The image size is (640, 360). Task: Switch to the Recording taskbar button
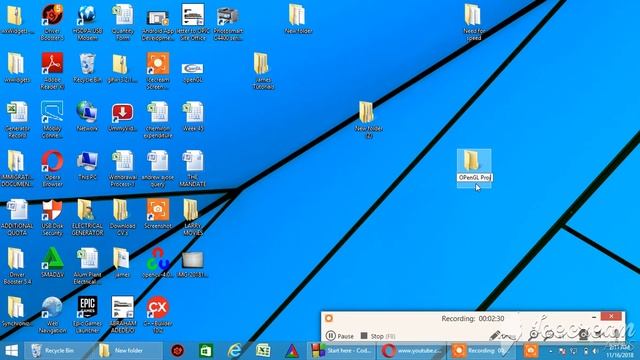(482, 351)
